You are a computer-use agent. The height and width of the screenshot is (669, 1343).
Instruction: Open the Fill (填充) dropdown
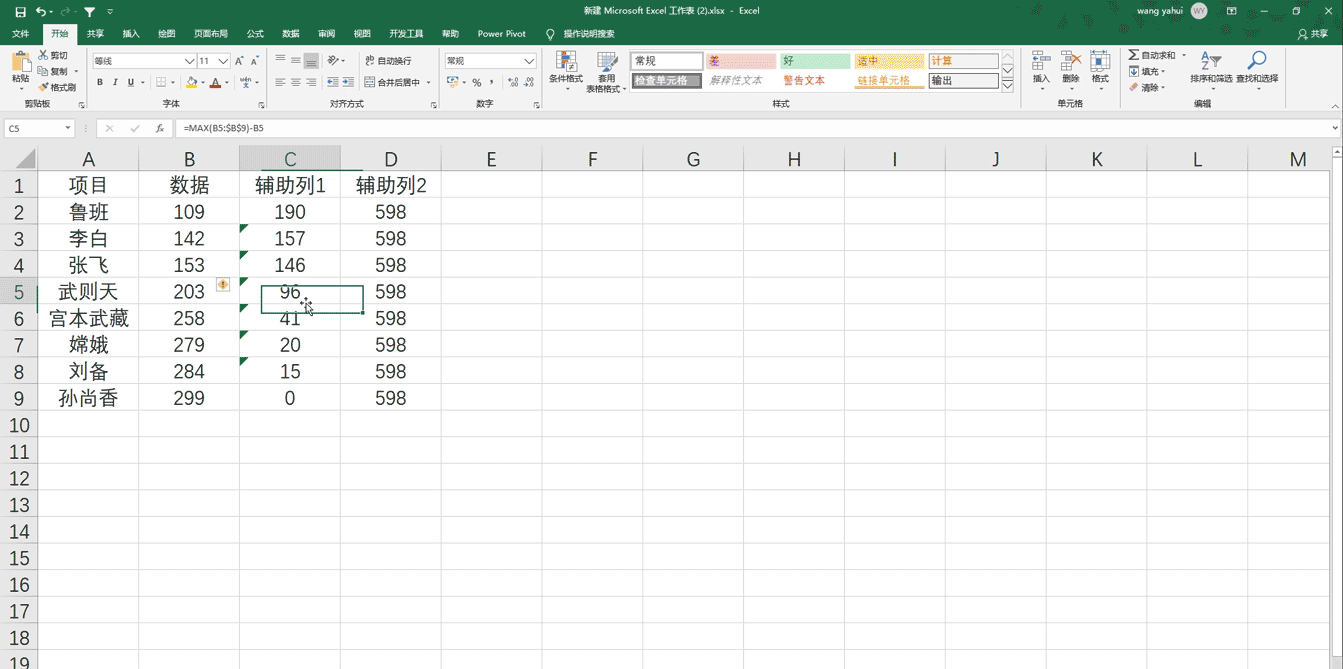pos(1147,71)
